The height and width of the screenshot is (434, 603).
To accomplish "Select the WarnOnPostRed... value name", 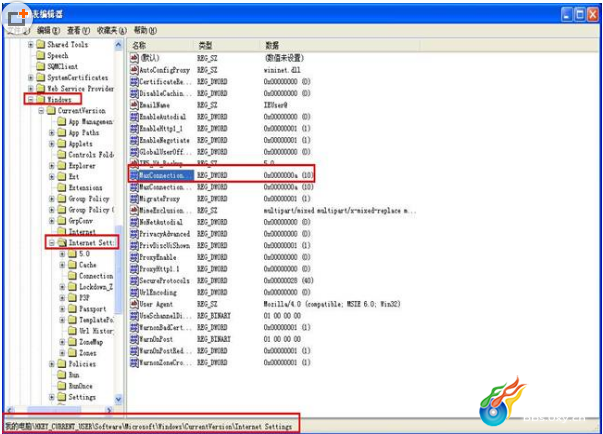I will [x=165, y=351].
